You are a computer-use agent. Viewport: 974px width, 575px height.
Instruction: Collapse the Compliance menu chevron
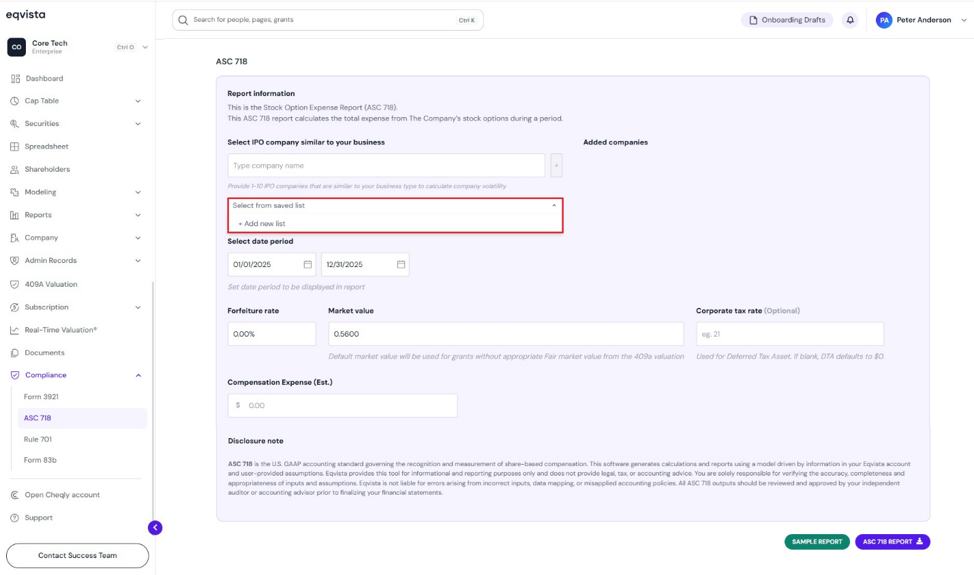pyautogui.click(x=138, y=375)
